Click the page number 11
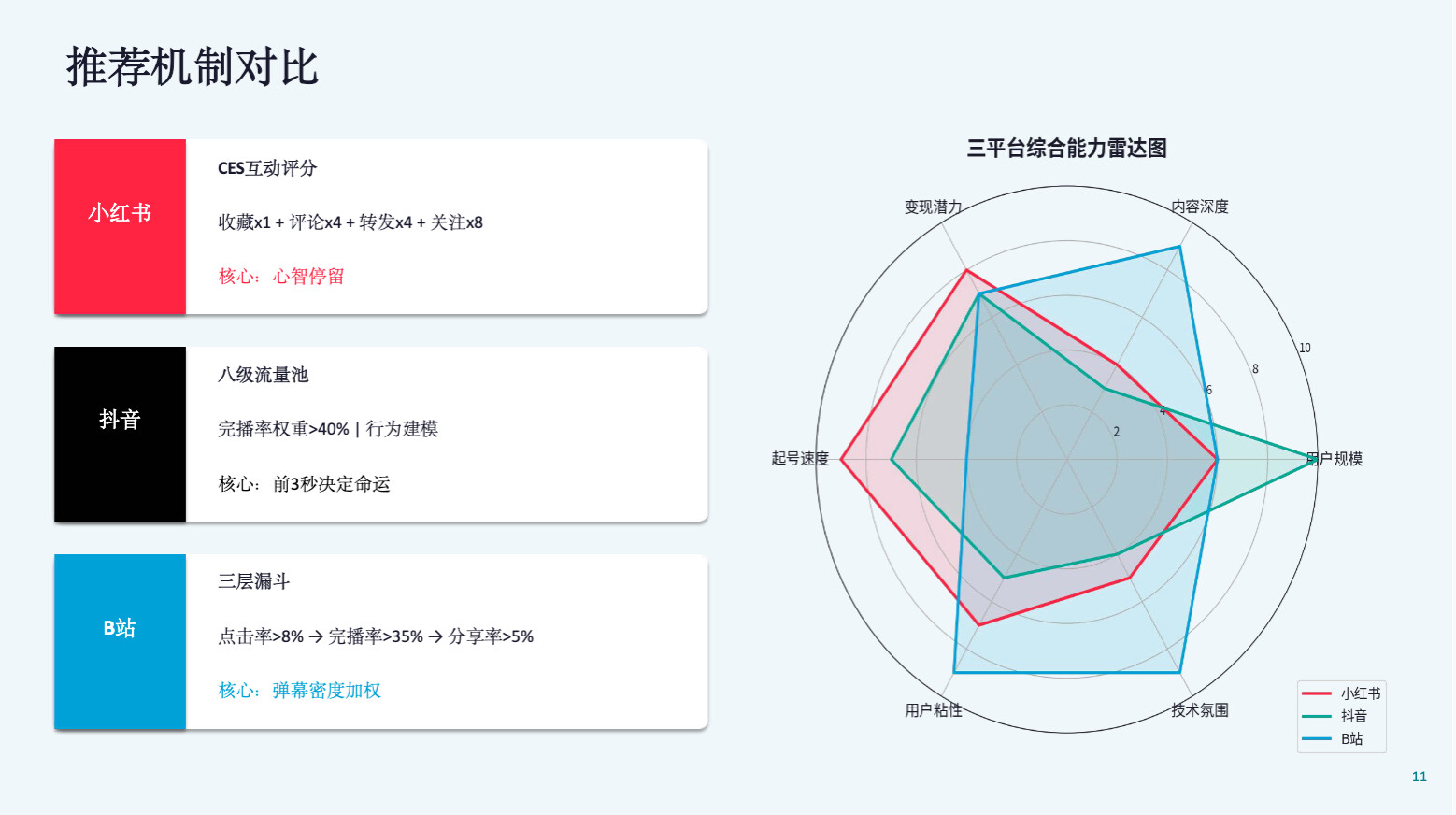This screenshot has height=815, width=1456. click(x=1419, y=777)
